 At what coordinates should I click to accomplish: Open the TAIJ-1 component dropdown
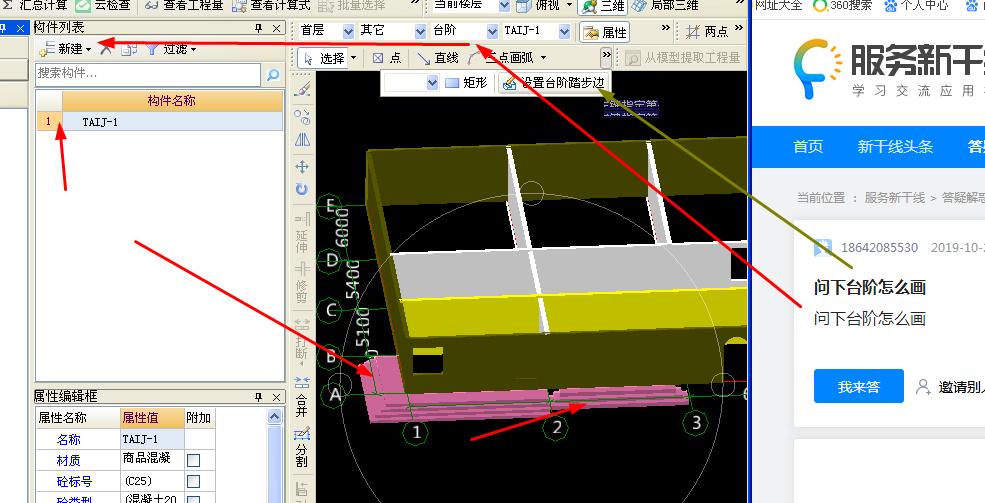[x=565, y=31]
